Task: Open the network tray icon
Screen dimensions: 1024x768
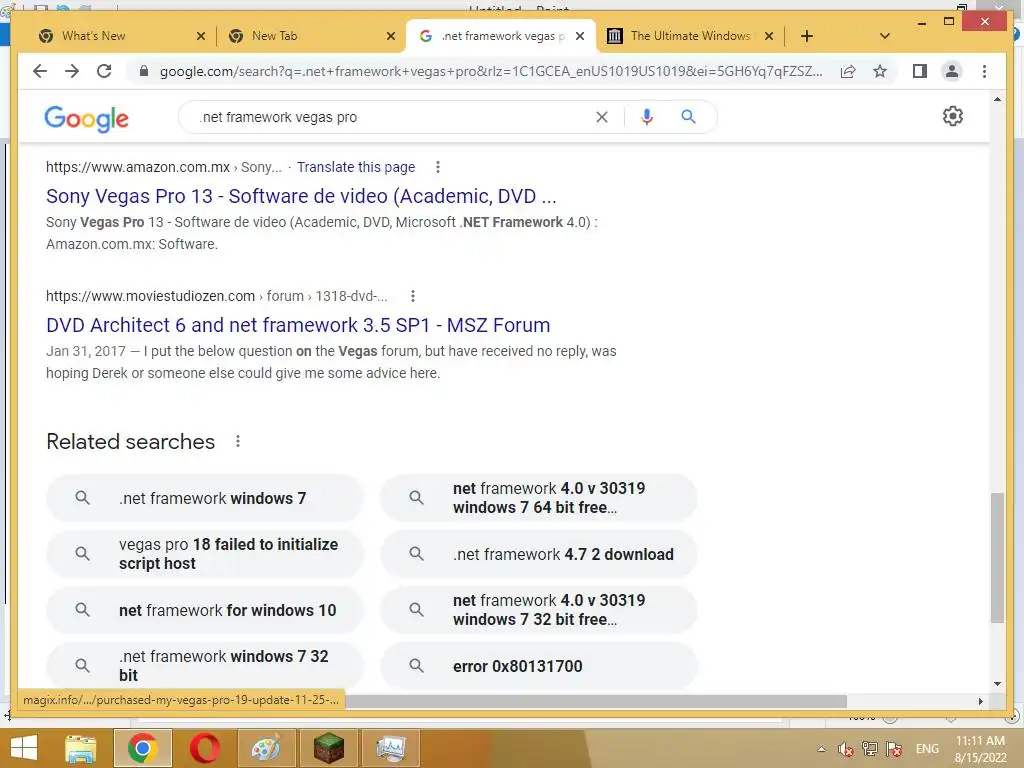Action: pos(869,748)
